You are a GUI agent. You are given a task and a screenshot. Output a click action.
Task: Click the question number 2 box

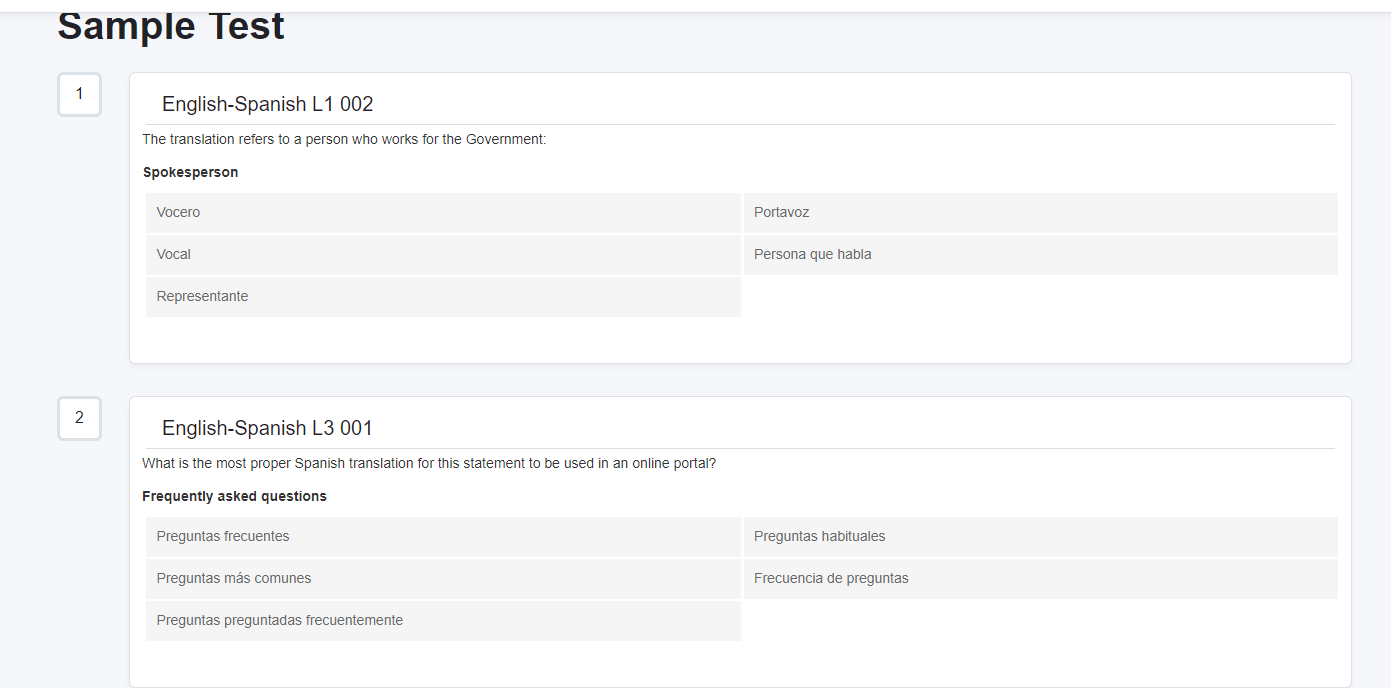pyautogui.click(x=80, y=418)
